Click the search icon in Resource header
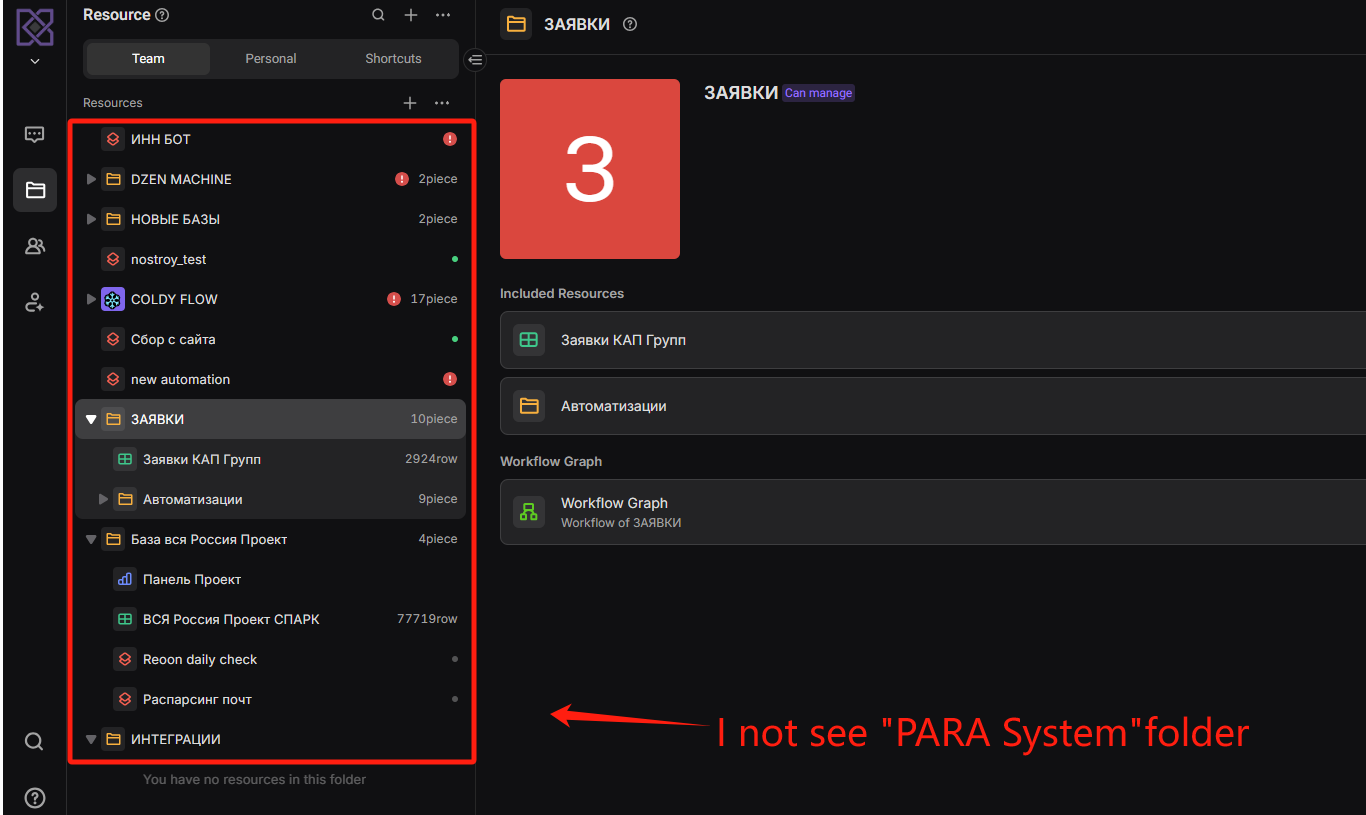Viewport: 1366px width, 815px height. click(378, 15)
